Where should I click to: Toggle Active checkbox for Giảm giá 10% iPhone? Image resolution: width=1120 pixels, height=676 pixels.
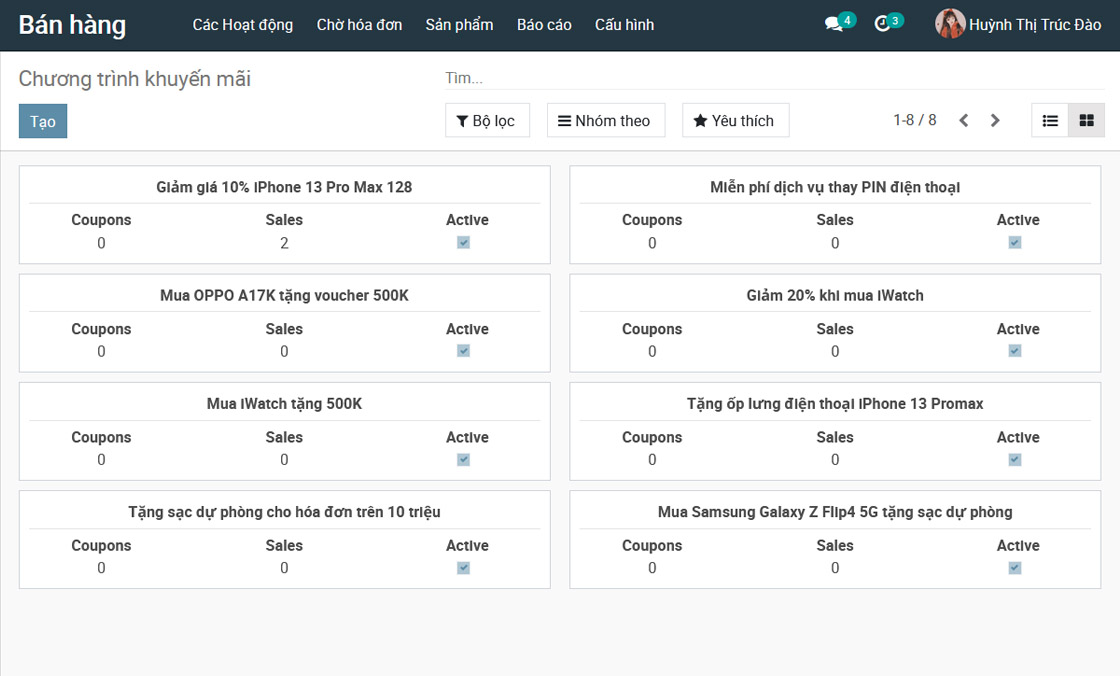[463, 243]
